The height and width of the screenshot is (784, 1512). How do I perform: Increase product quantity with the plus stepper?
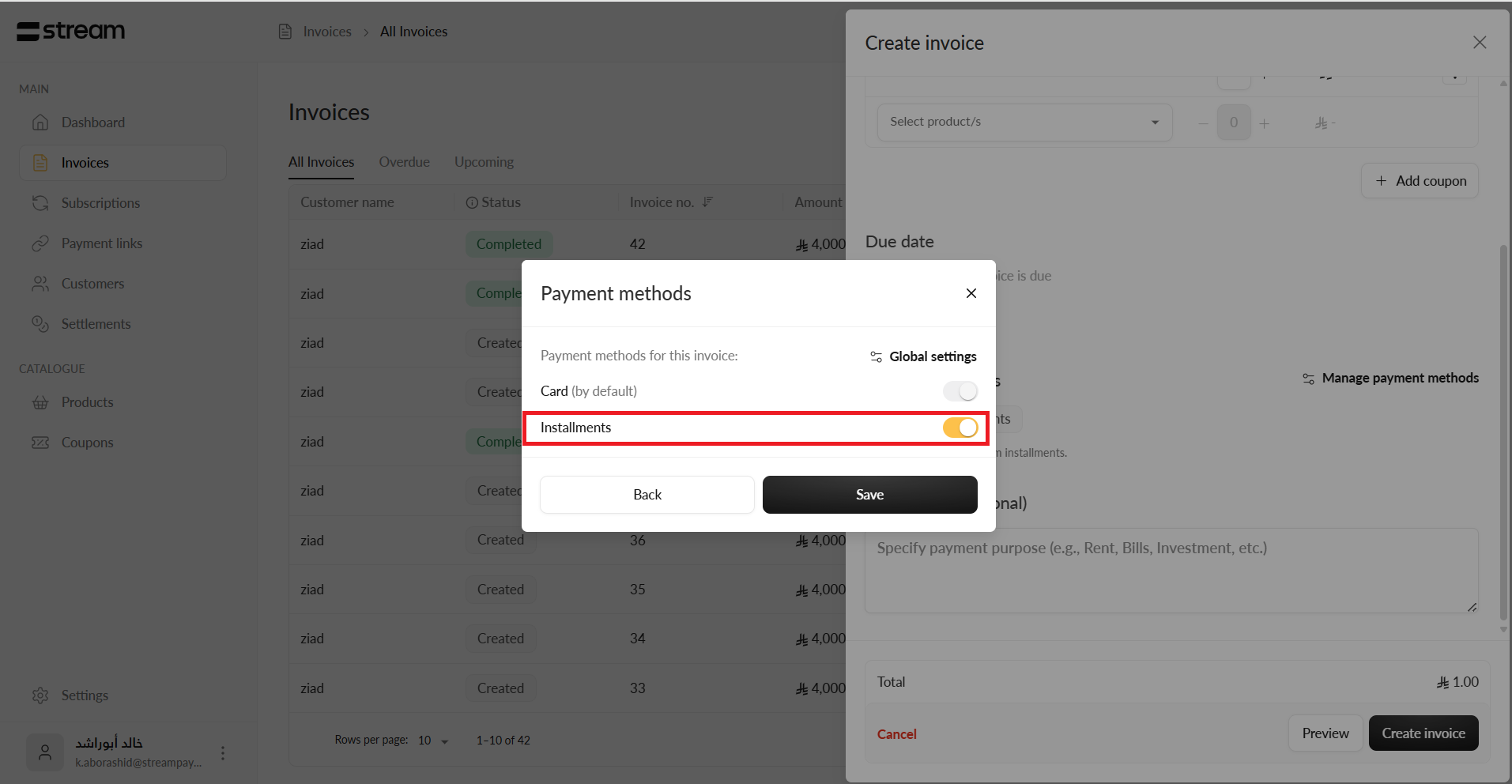point(1264,122)
